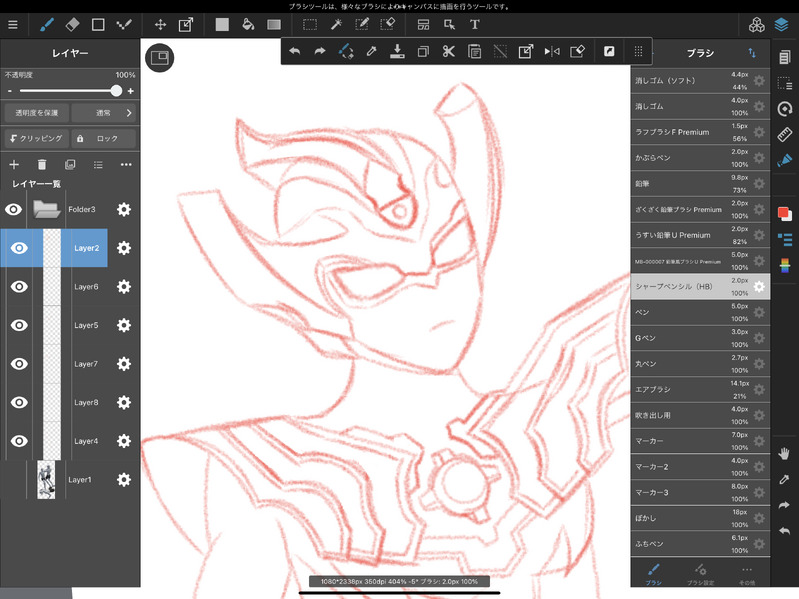Select Layer1 thumbnail
Screen dimensions: 799x599
click(x=46, y=480)
